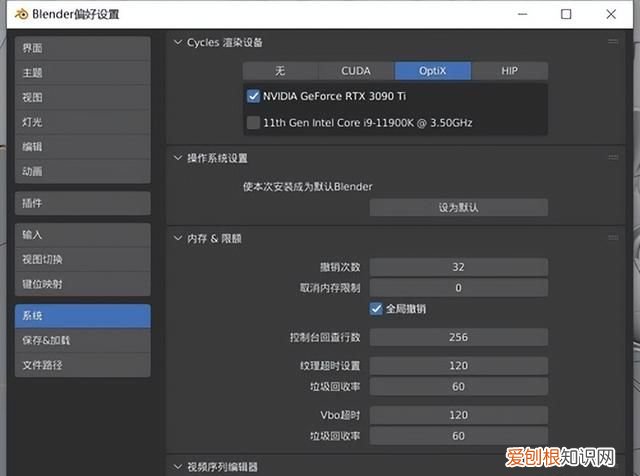Open the 视图 preferences tab
Screen dimensions: 640x476
(83, 98)
